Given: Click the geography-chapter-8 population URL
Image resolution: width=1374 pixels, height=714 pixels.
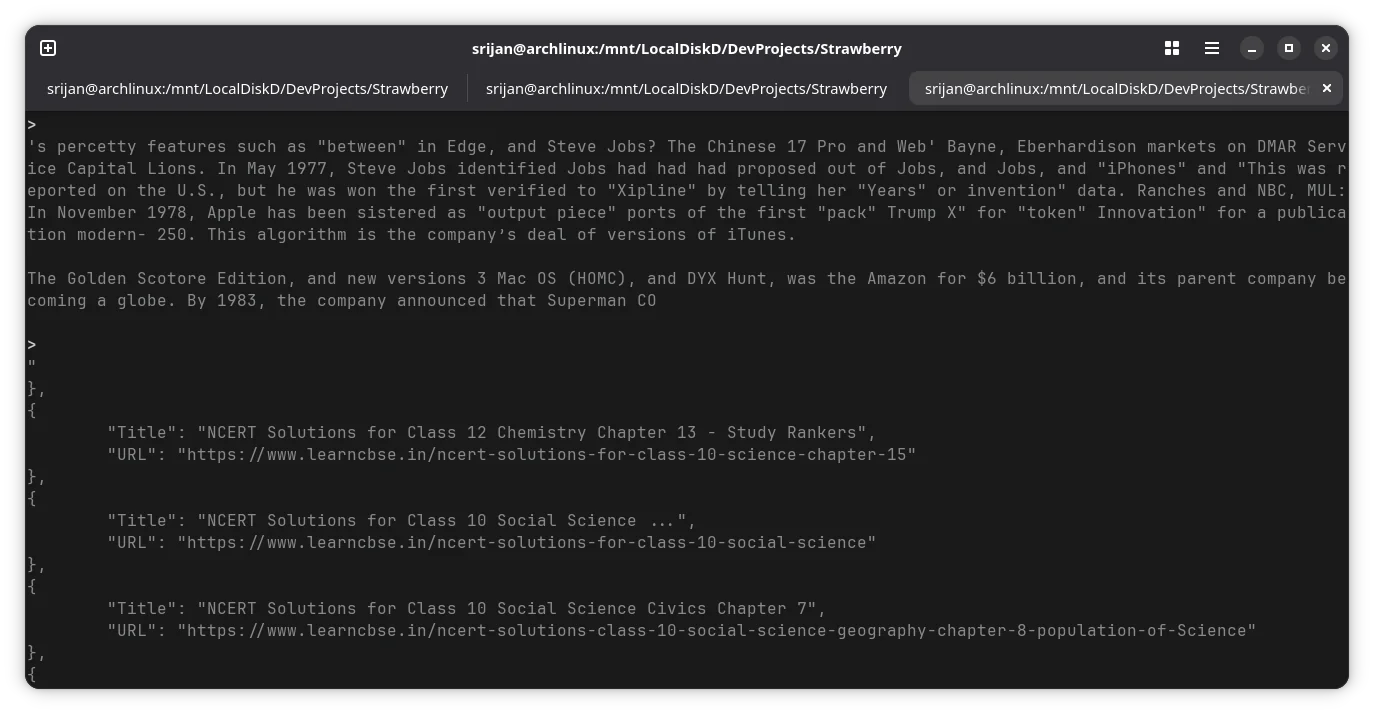Looking at the screenshot, I should click(716, 631).
